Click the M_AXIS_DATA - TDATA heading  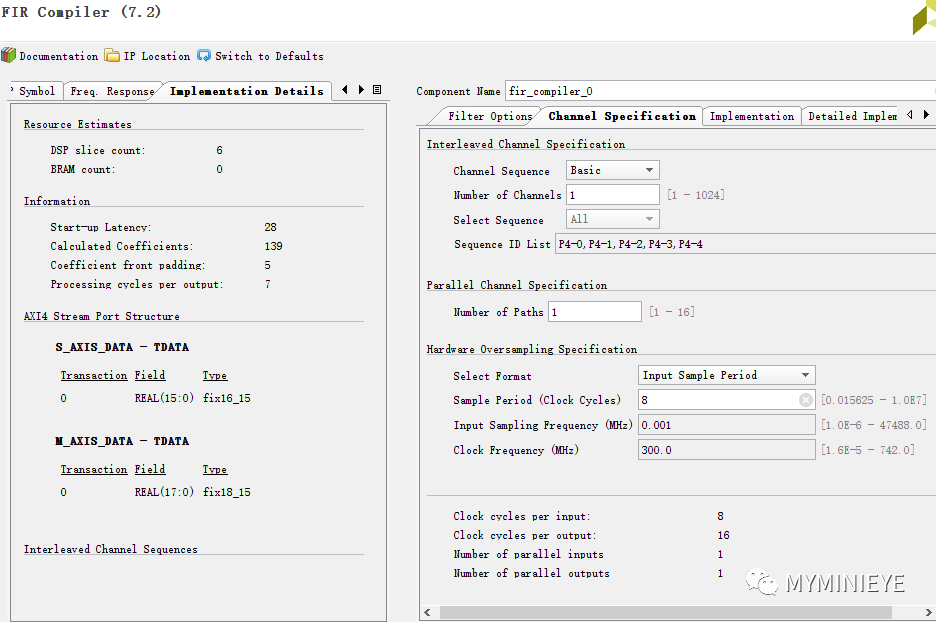coord(122,441)
